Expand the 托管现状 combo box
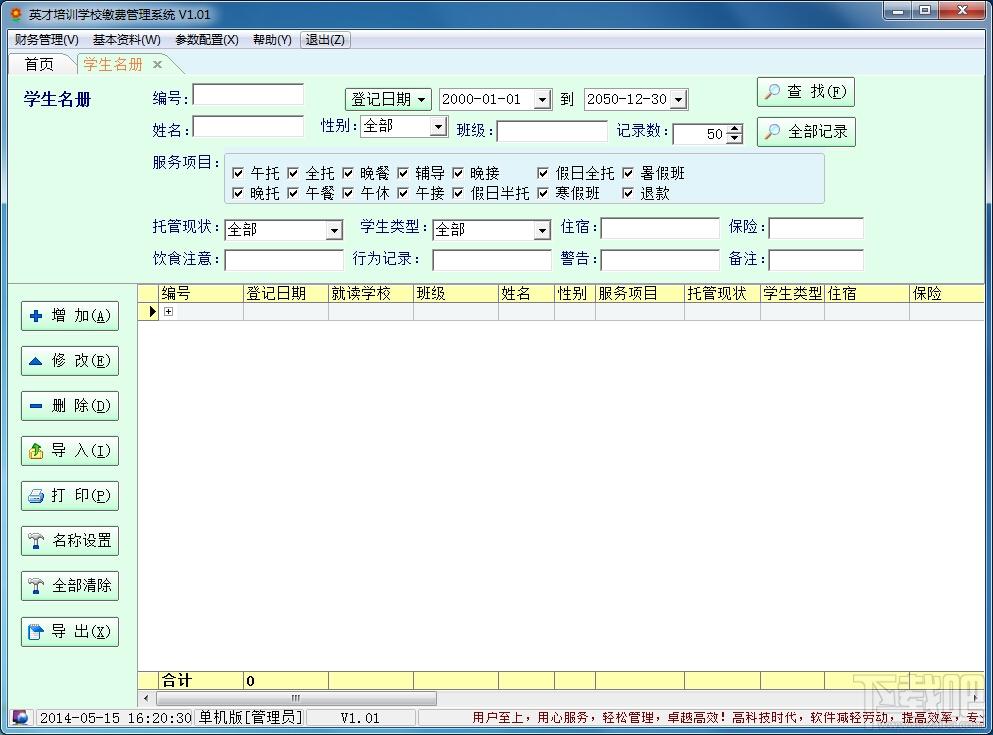The image size is (993, 735). click(x=334, y=230)
